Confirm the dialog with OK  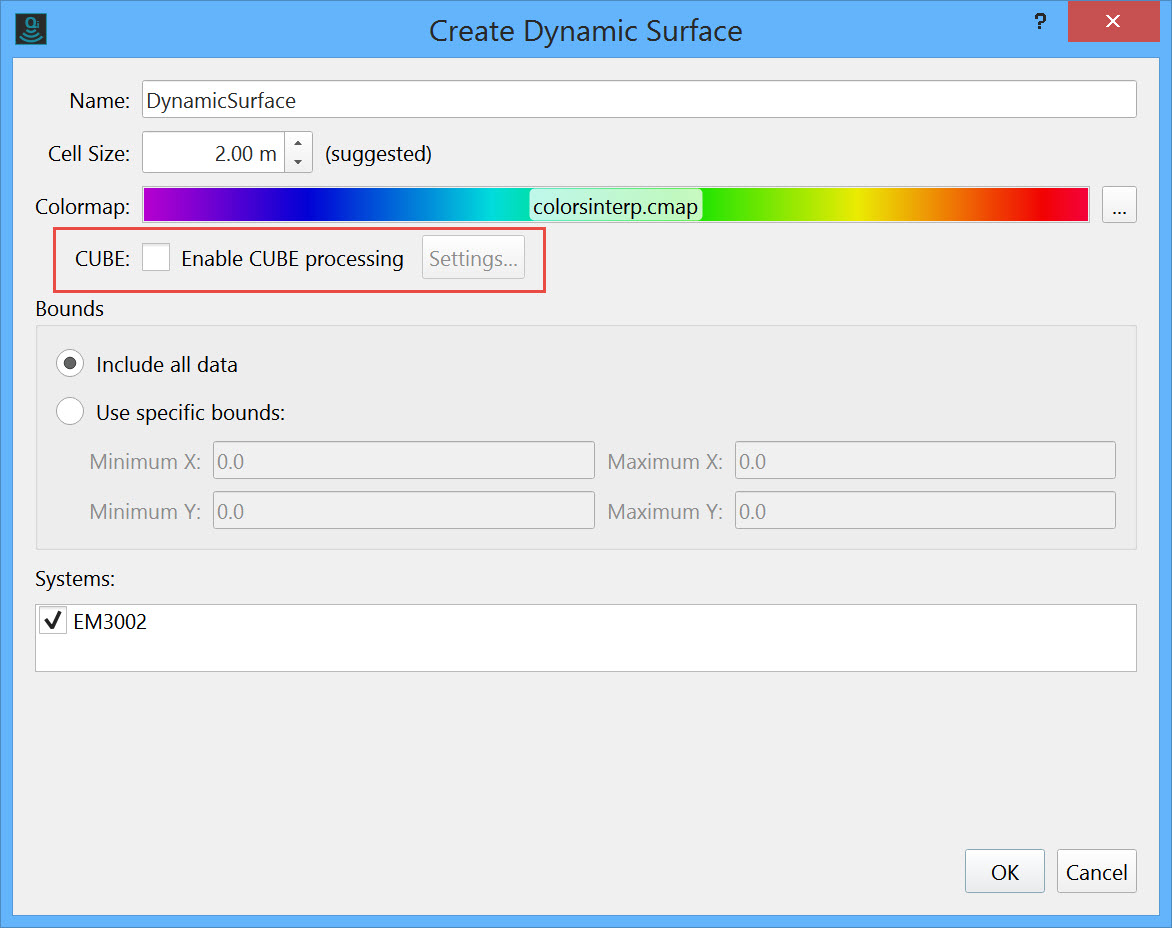1004,872
